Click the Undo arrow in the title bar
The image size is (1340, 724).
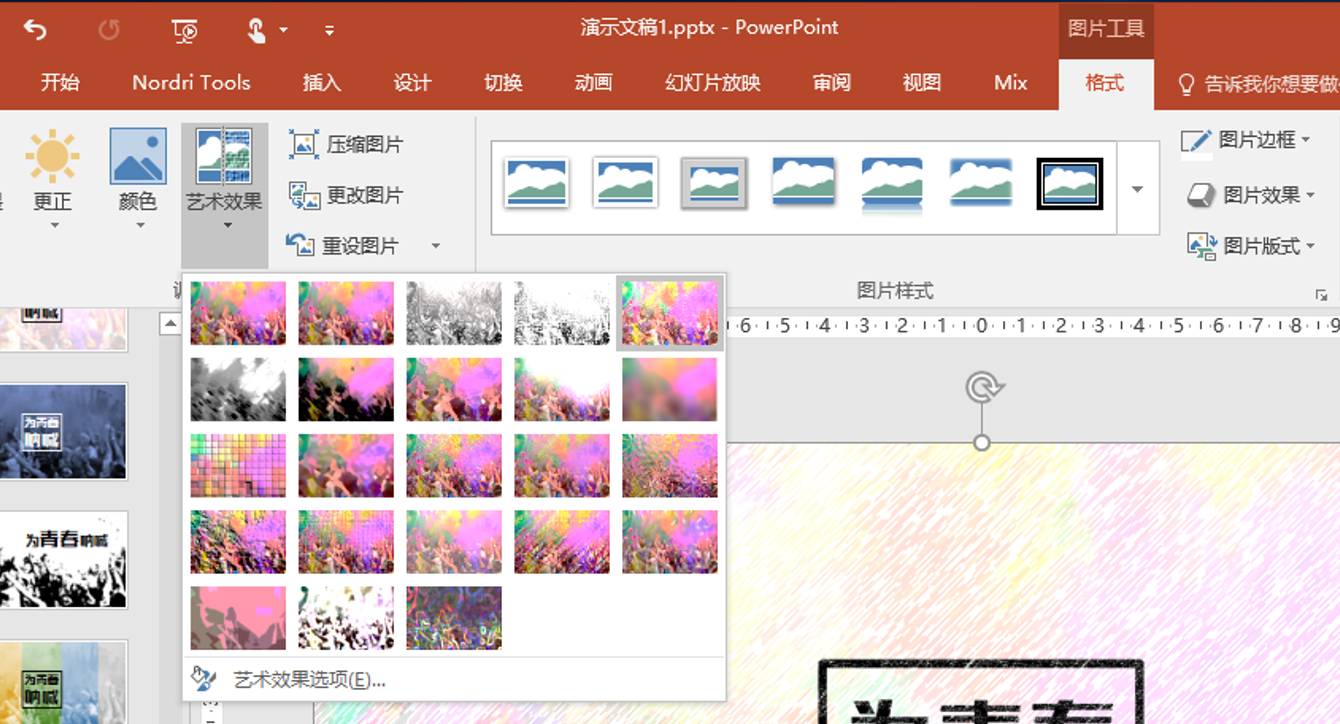coord(35,30)
